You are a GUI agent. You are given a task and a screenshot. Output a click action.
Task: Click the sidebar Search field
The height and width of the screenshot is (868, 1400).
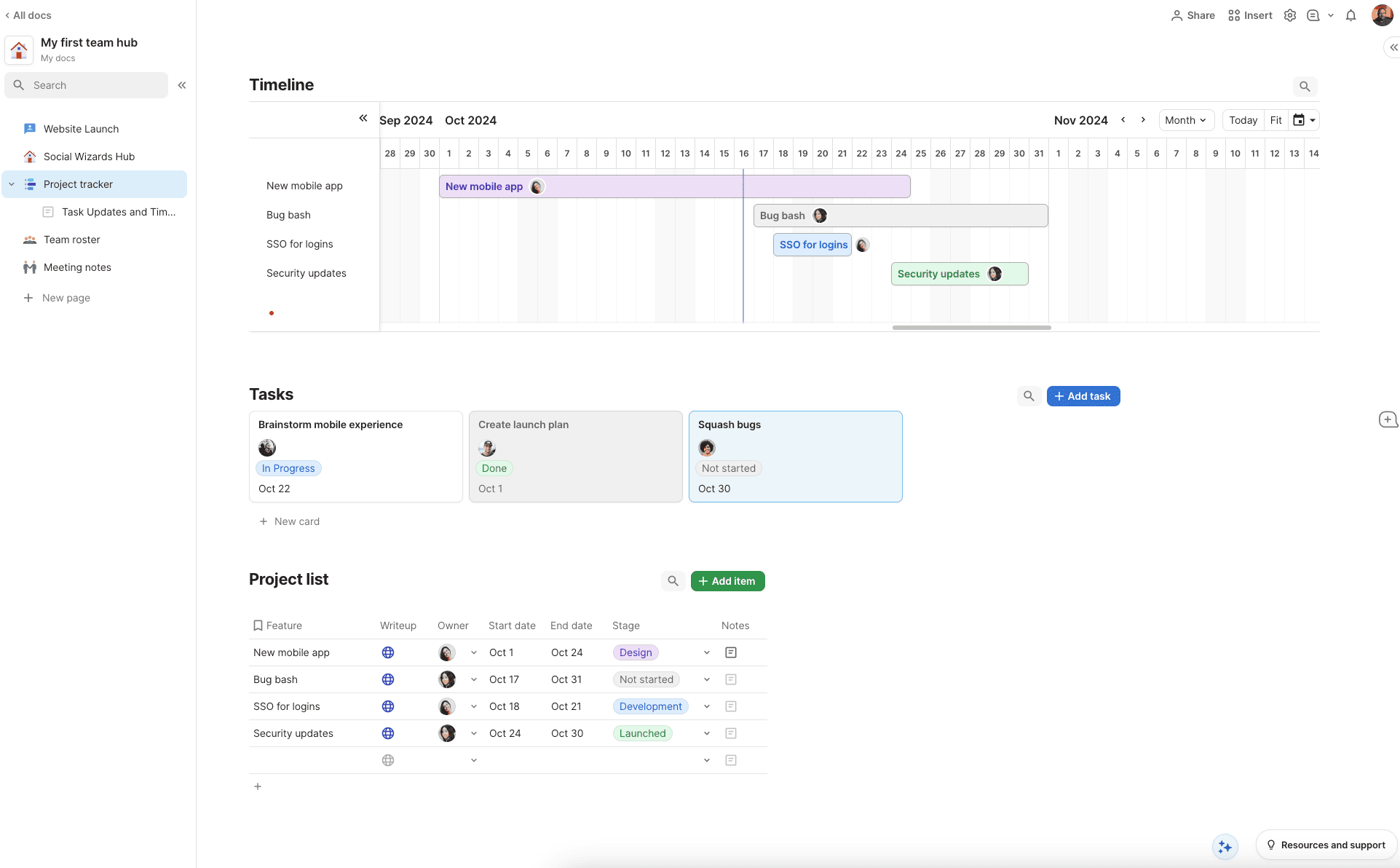(x=86, y=85)
